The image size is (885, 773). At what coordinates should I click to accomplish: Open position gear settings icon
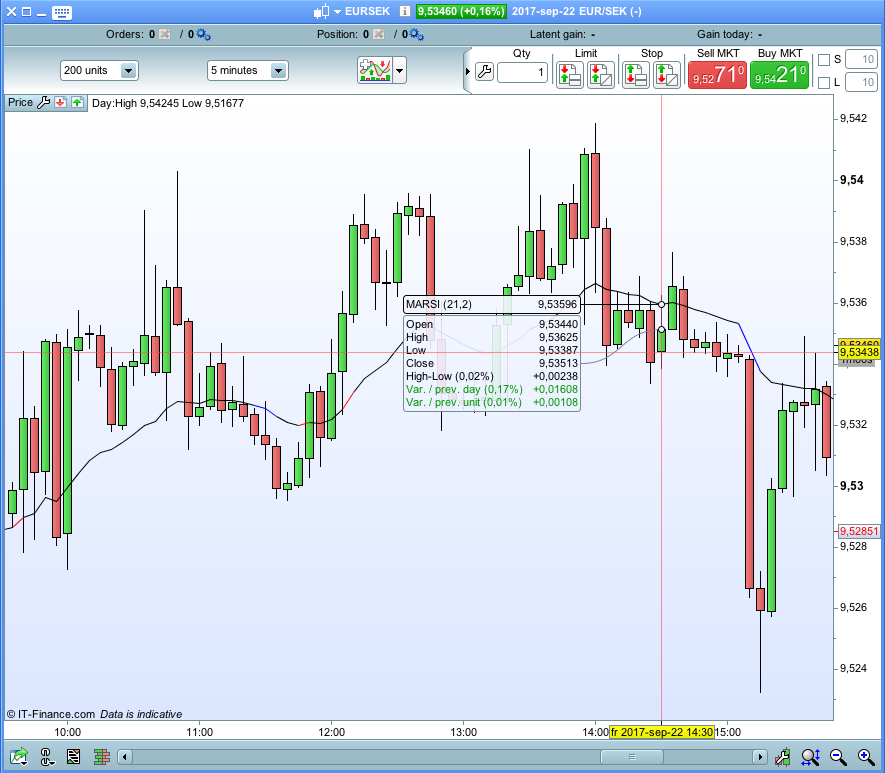(417, 34)
